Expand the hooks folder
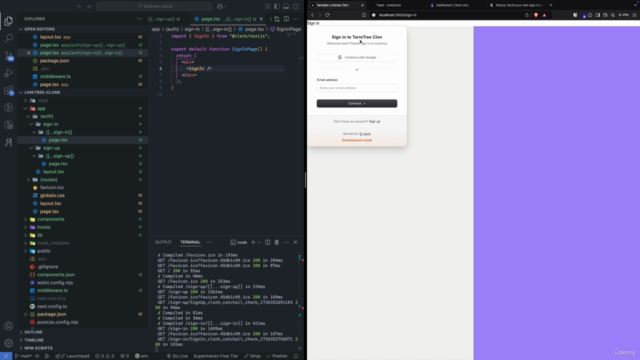 pos(44,227)
